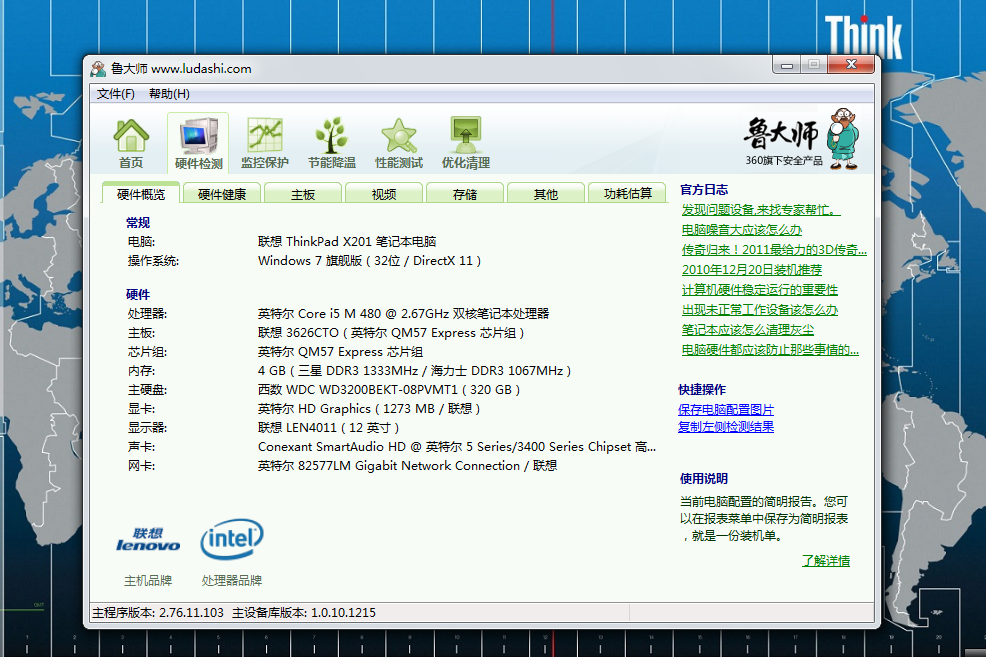Minimize the Ludashi window
Screen dimensions: 986x657
[x=787, y=65]
